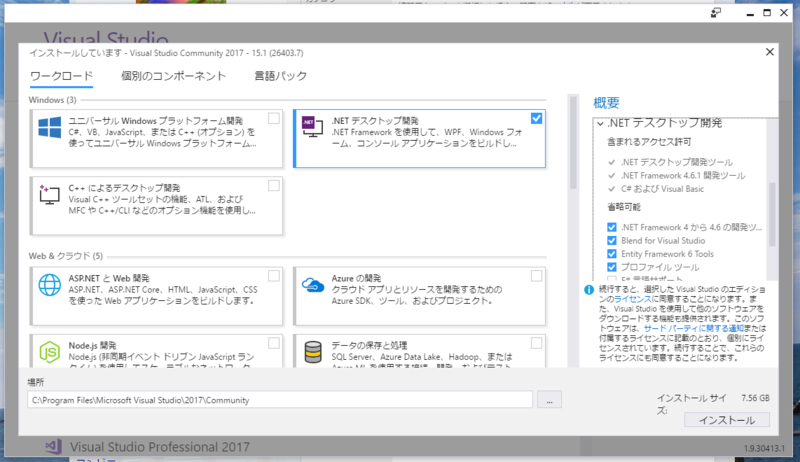The width and height of the screenshot is (800, 462).
Task: Click the C# および Visual Basic entry
Action: (662, 189)
